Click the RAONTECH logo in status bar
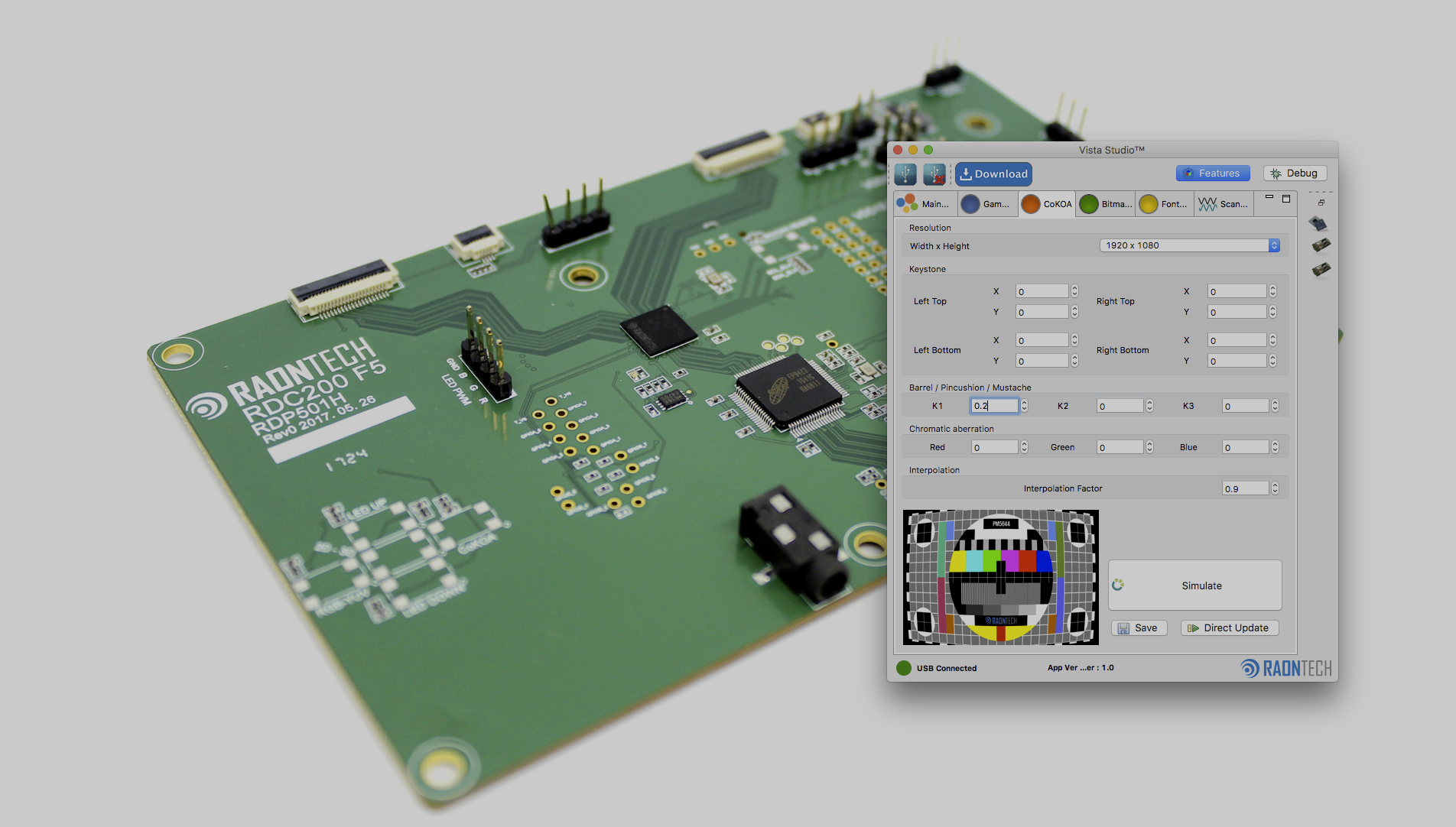1456x827 pixels. pos(1286,669)
